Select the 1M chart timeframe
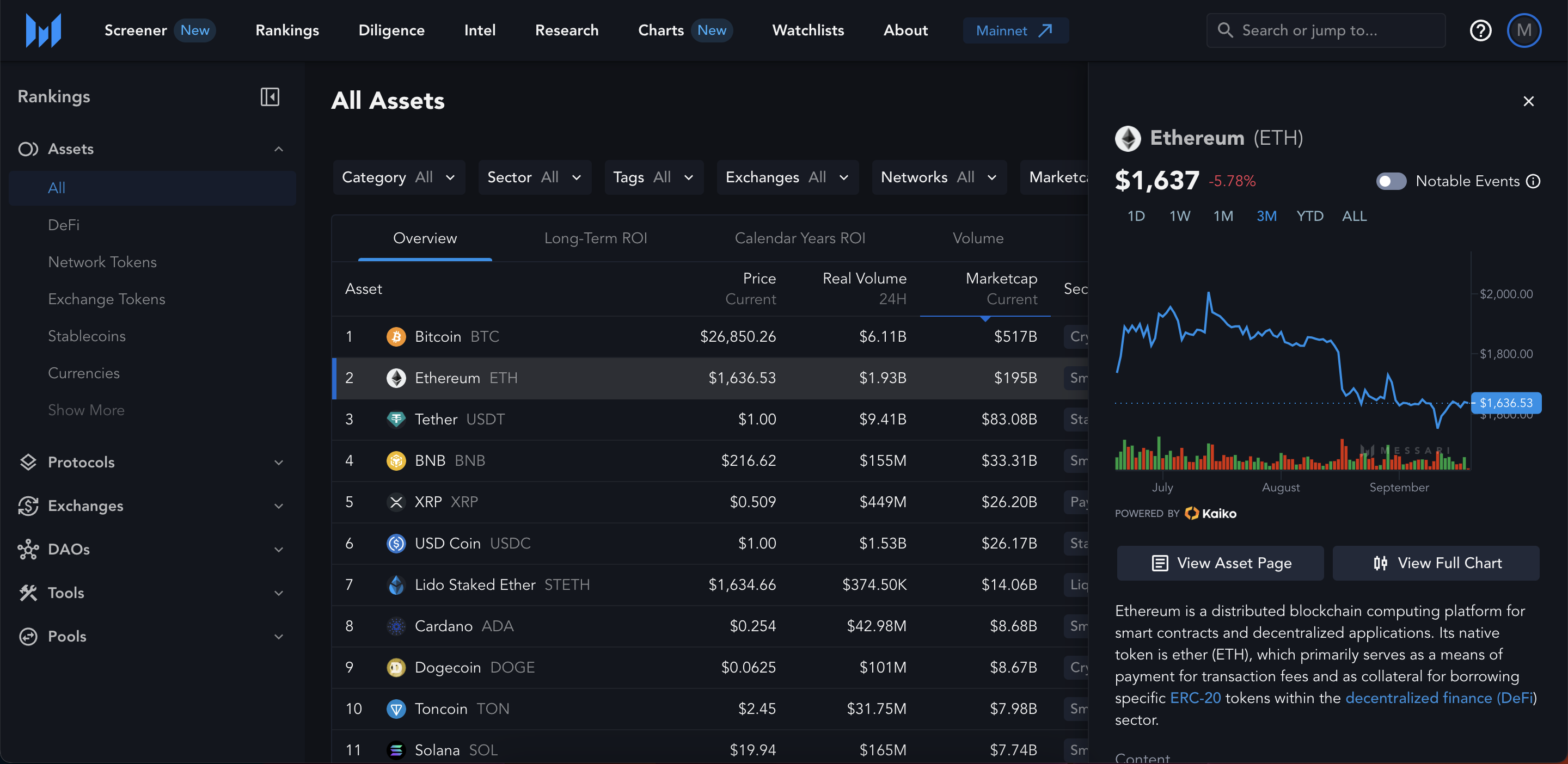Viewport: 1568px width, 764px height. click(1223, 216)
